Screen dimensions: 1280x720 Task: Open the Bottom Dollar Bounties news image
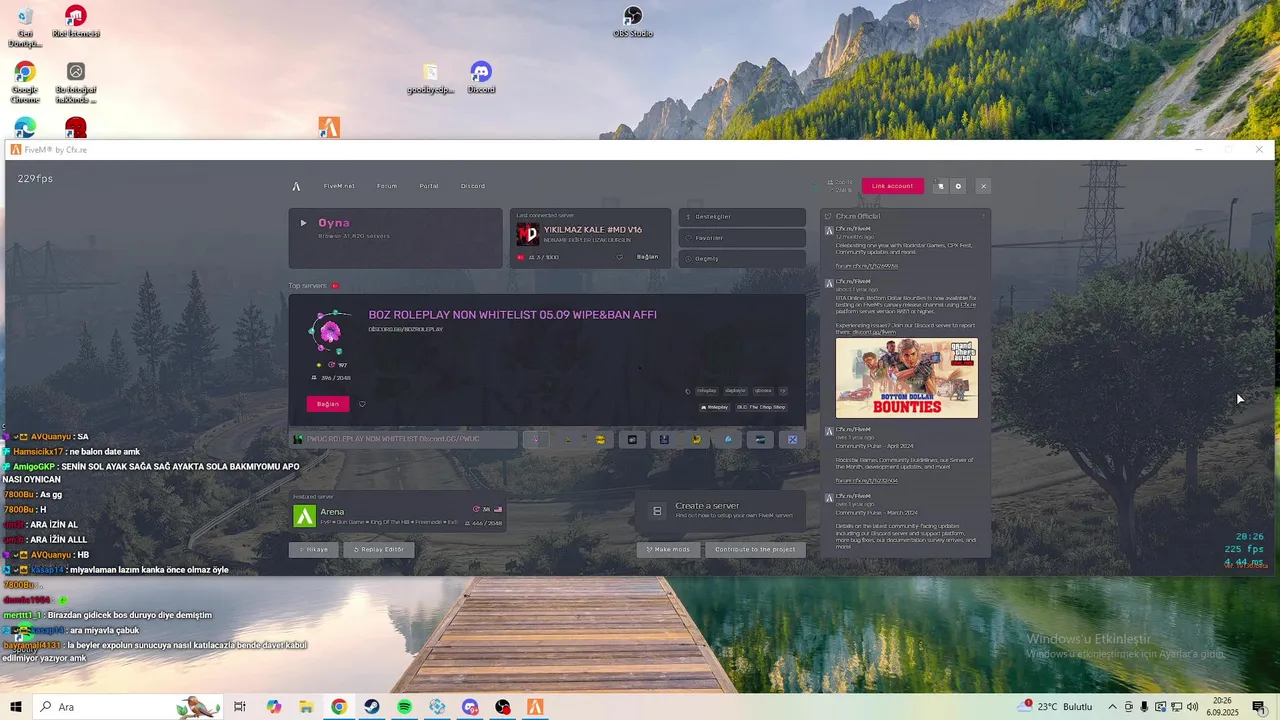click(907, 378)
